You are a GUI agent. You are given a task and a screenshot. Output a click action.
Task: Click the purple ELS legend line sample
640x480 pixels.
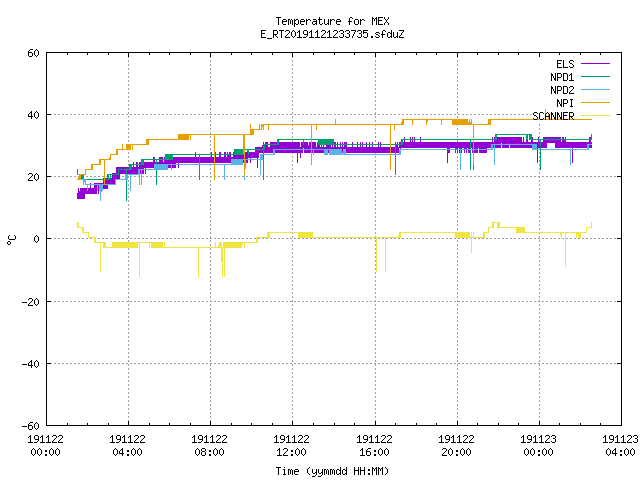595,64
